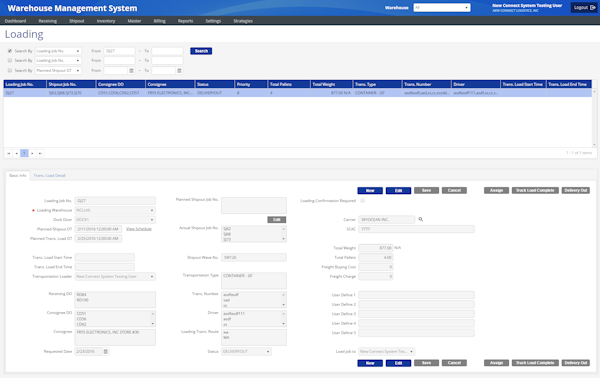600x378 pixels.
Task: Select page 1 in the pager
Action: pyautogui.click(x=24, y=153)
